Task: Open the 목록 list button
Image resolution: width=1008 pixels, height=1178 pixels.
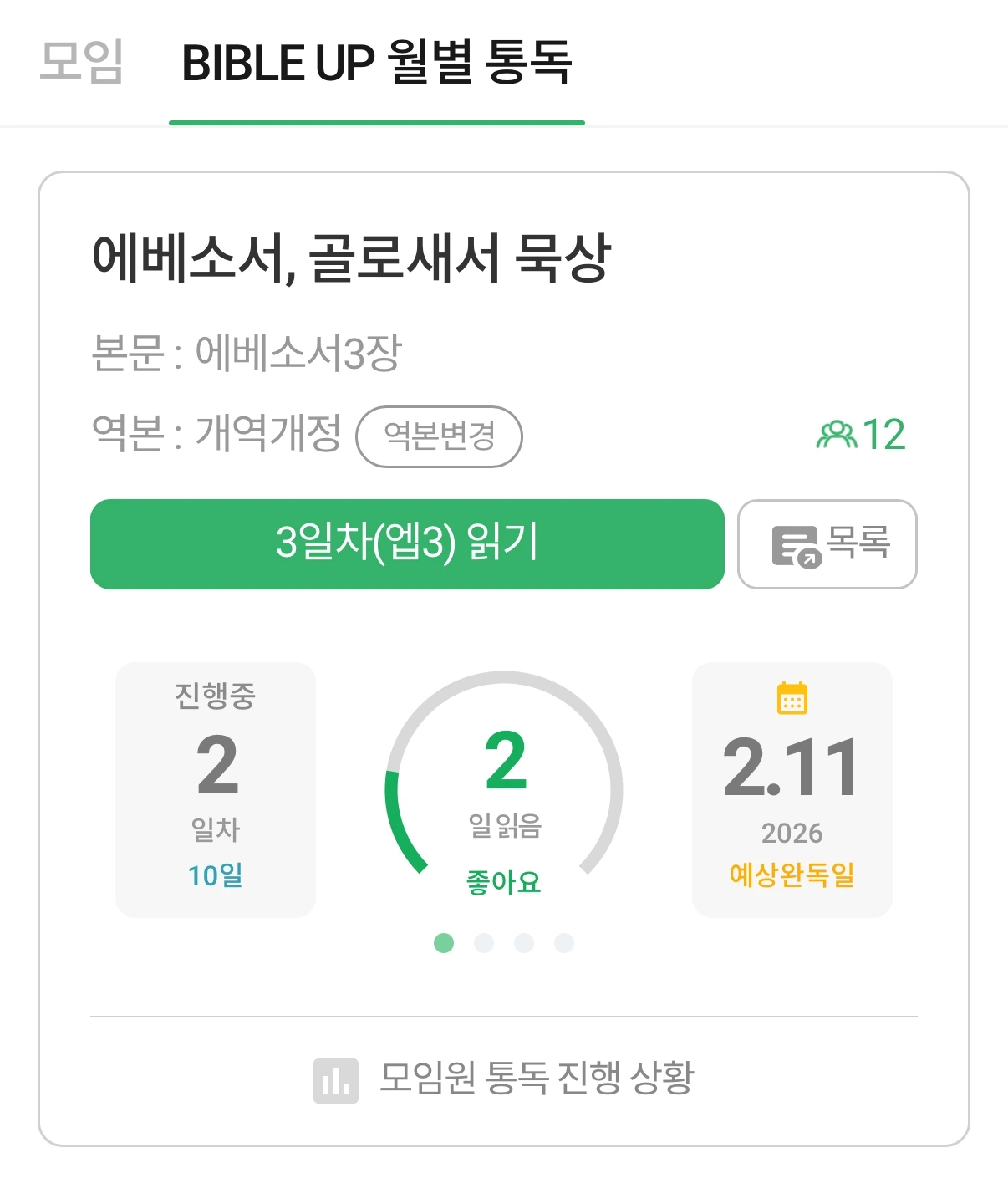Action: [x=827, y=544]
